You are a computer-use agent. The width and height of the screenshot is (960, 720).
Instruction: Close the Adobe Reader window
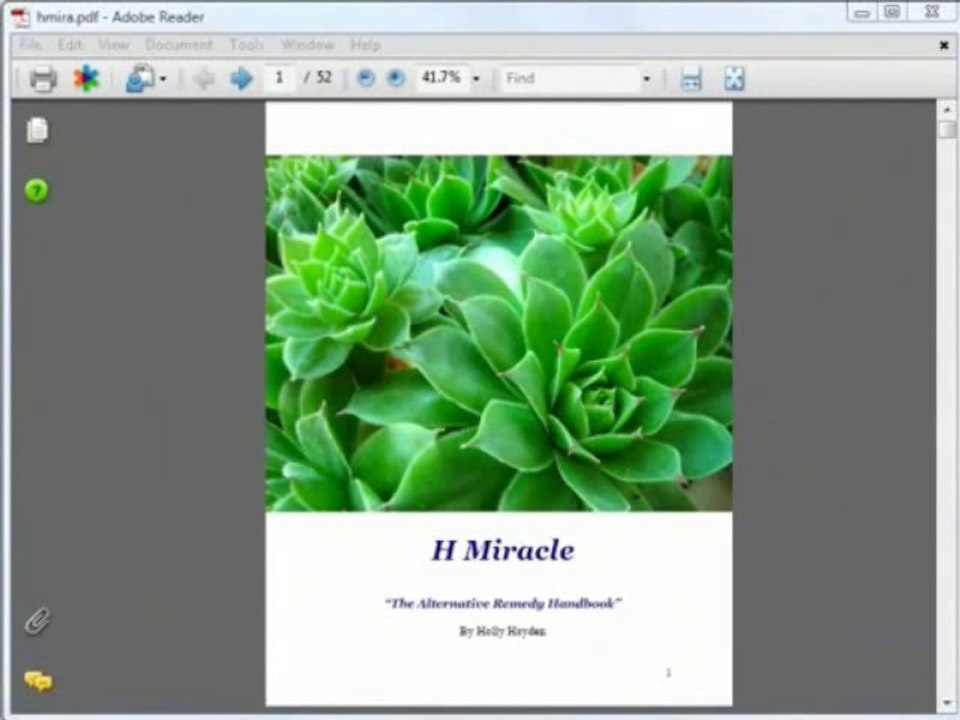click(931, 12)
